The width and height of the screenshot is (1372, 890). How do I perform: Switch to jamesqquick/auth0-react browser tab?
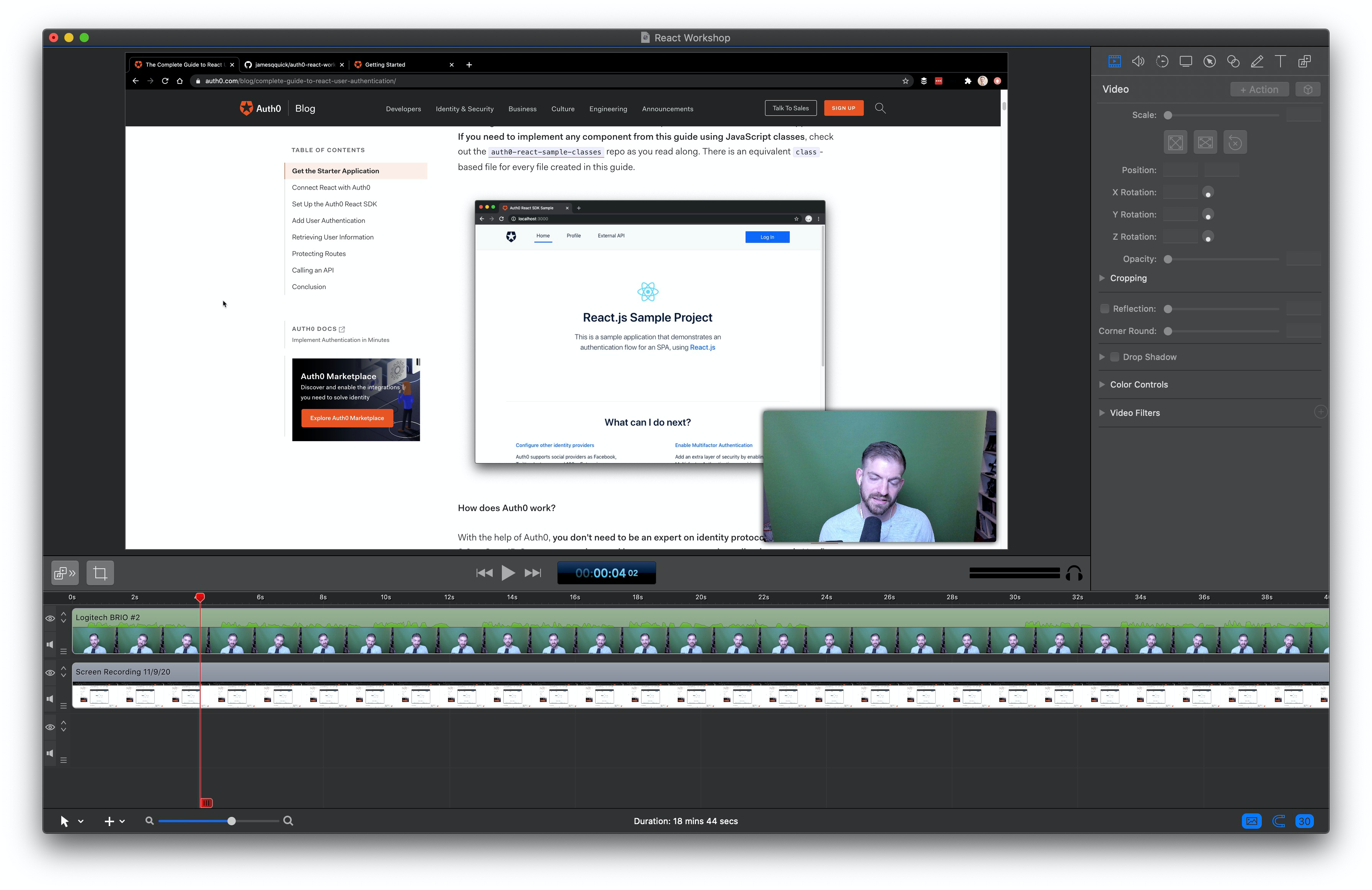(294, 65)
